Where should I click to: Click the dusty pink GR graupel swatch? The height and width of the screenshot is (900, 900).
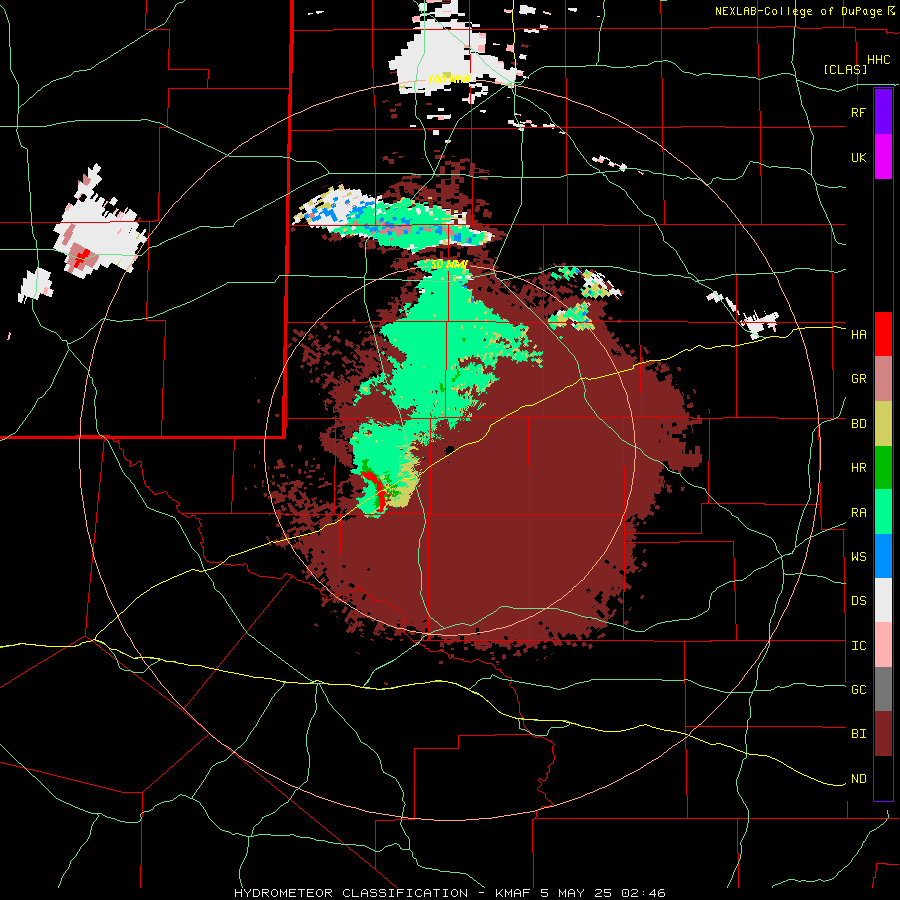pyautogui.click(x=883, y=379)
